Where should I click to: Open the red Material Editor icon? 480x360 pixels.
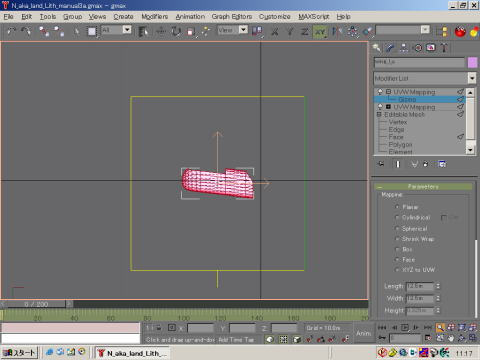[460, 32]
